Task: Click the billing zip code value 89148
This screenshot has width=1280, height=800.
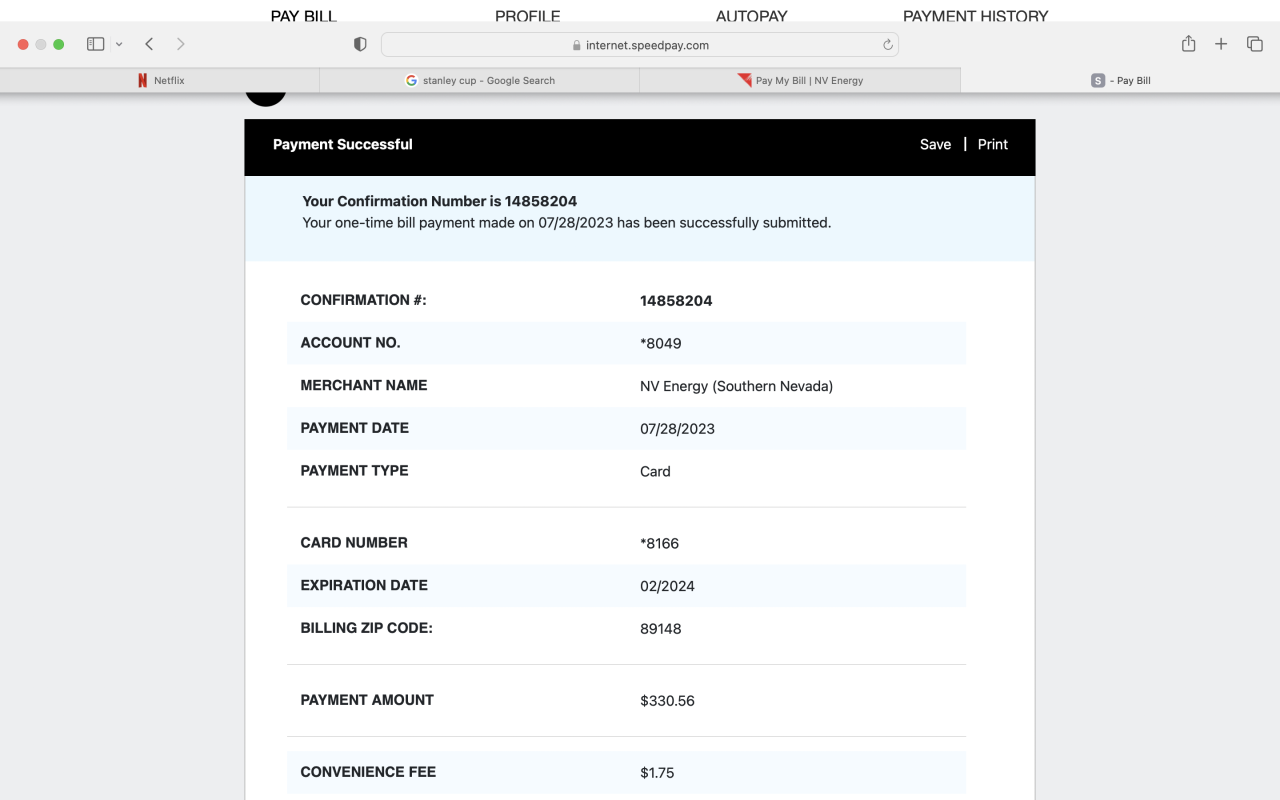Action: pyautogui.click(x=661, y=629)
